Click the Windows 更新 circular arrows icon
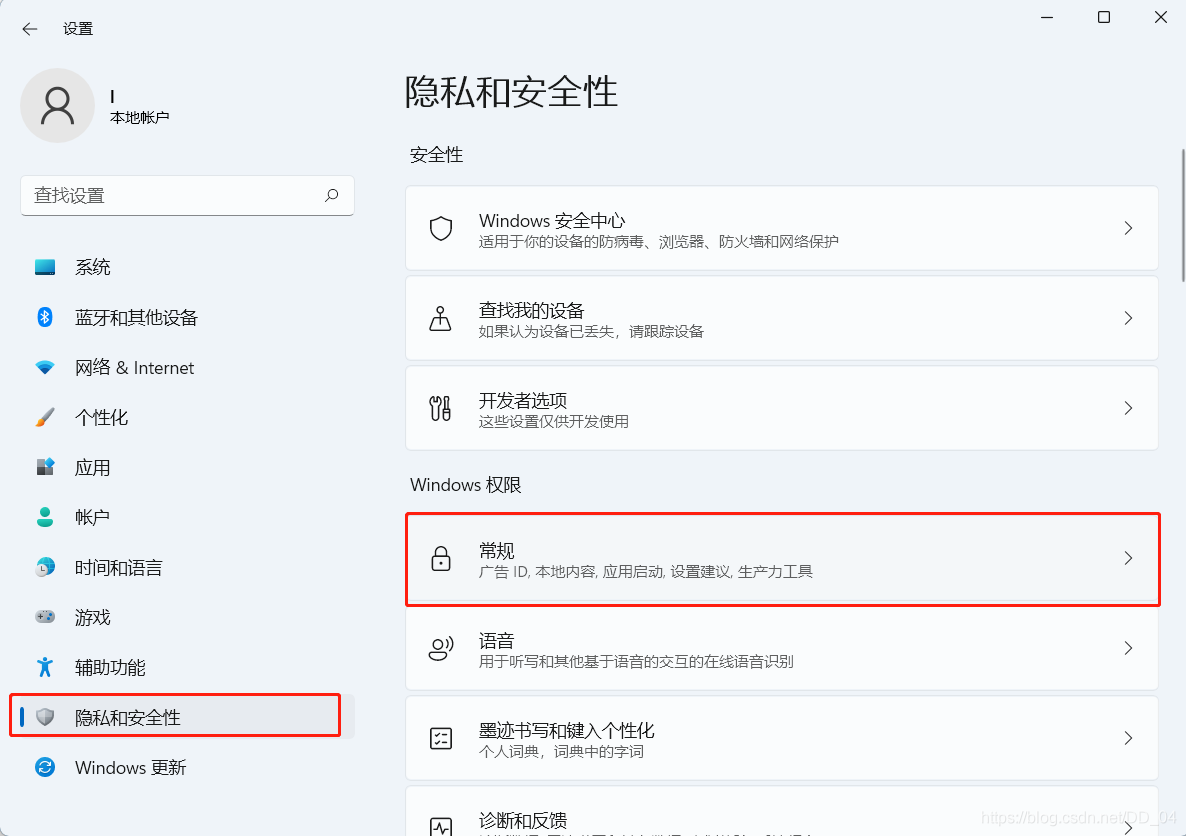The width and height of the screenshot is (1186, 836). click(x=45, y=768)
